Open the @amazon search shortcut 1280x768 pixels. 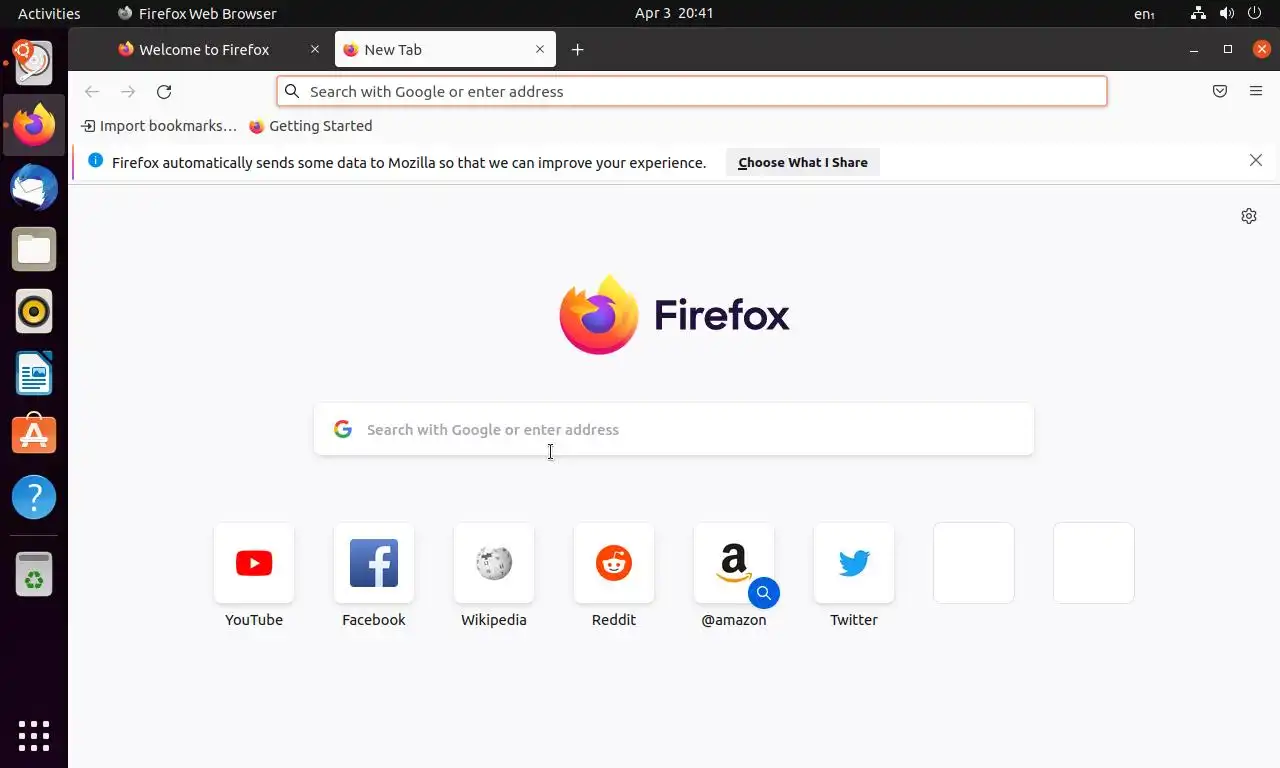(734, 563)
